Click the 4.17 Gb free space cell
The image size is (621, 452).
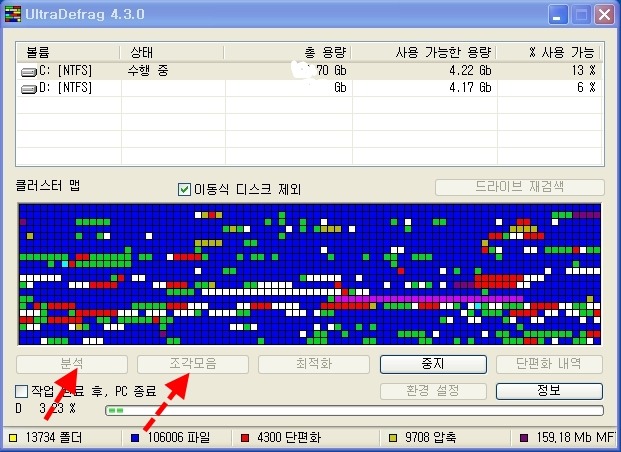(470, 88)
